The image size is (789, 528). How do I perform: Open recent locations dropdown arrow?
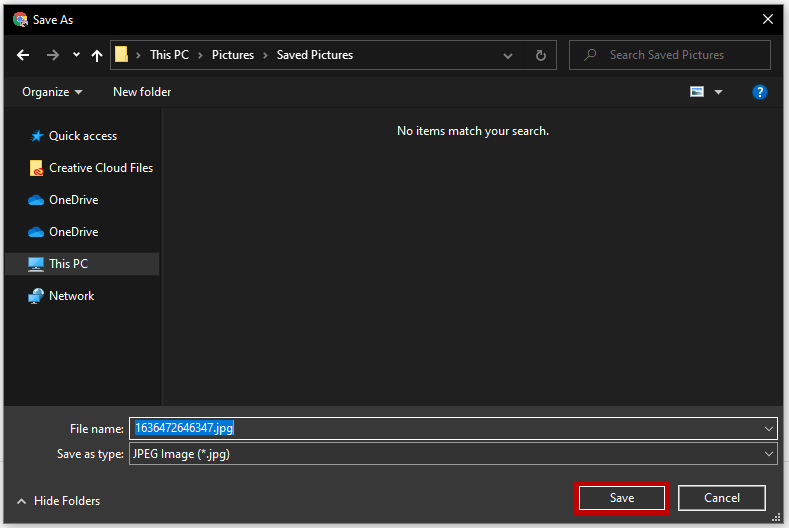click(x=77, y=55)
